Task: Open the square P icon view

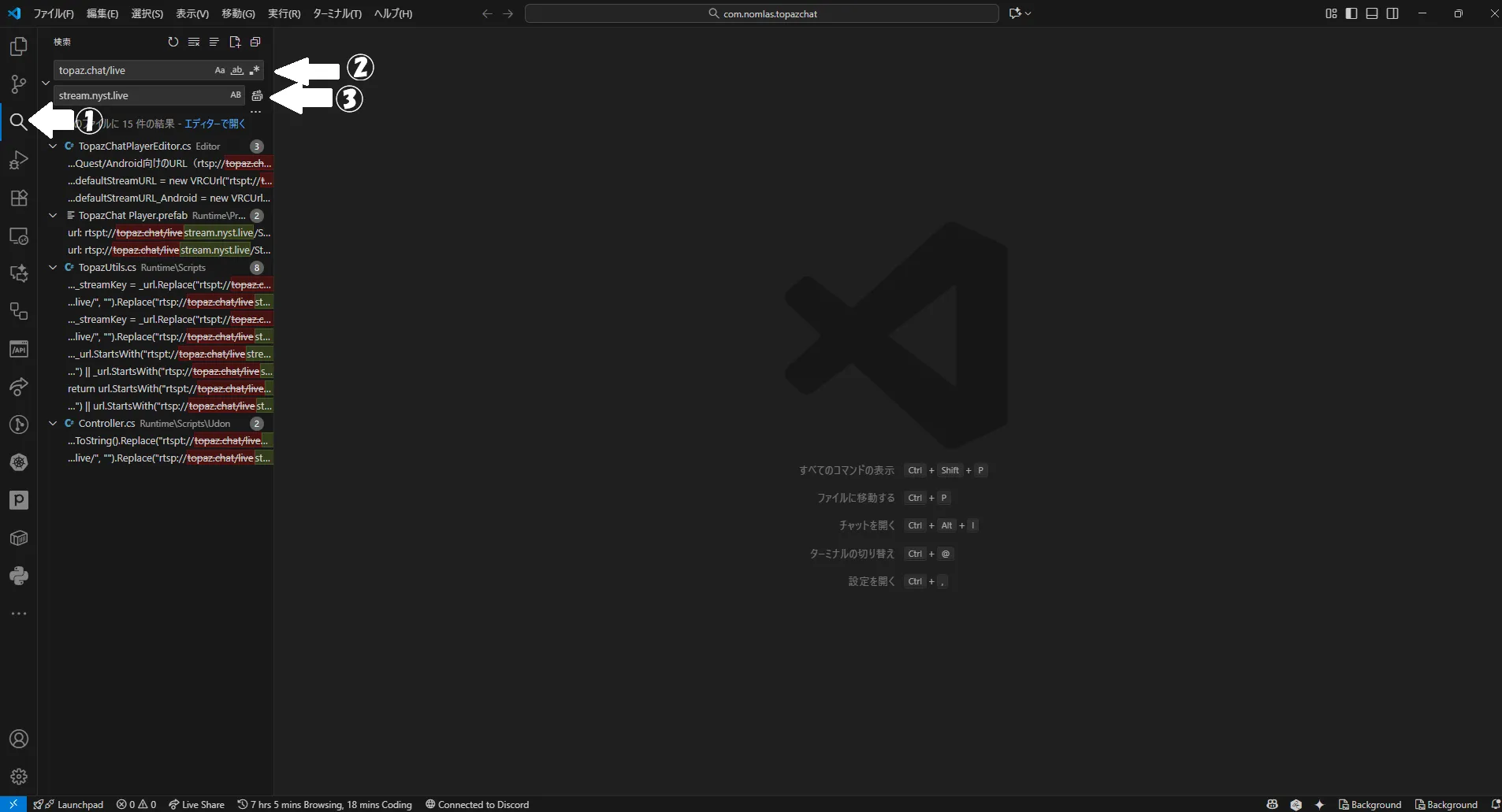Action: pos(18,500)
